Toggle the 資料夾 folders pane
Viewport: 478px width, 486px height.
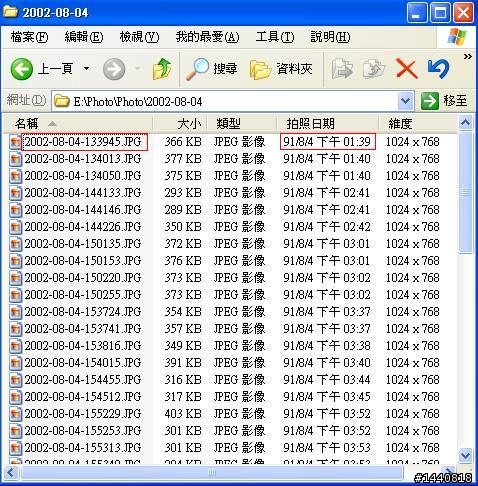[281, 69]
